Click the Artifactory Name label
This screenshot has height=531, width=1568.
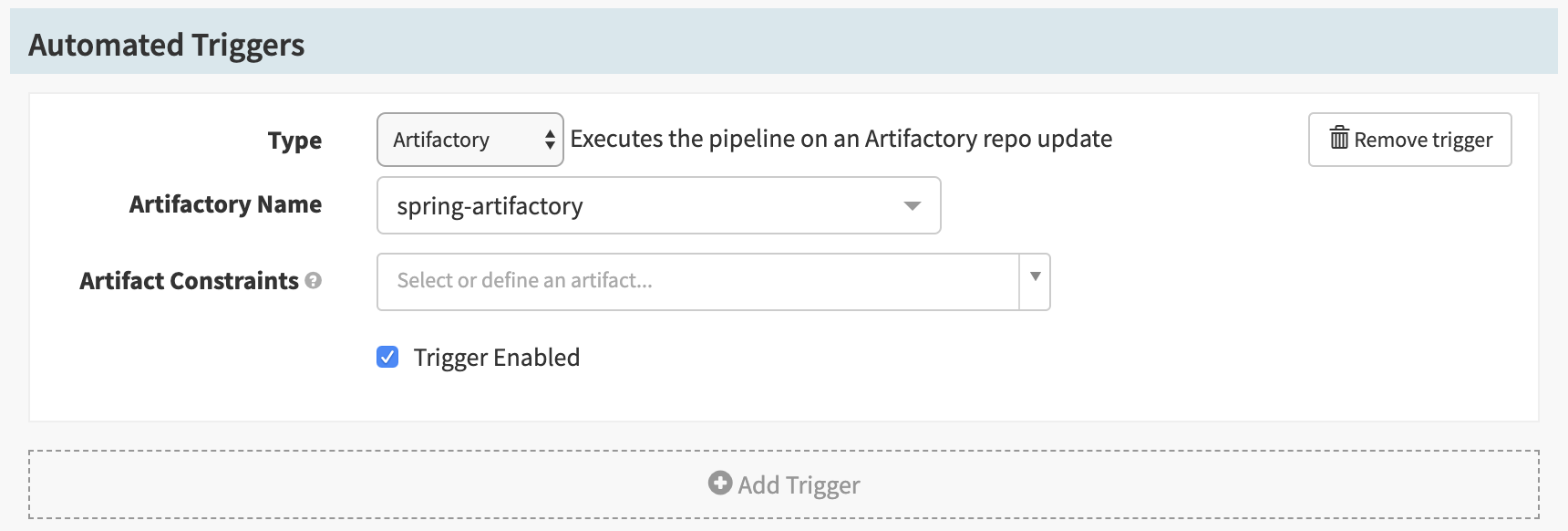(x=225, y=204)
